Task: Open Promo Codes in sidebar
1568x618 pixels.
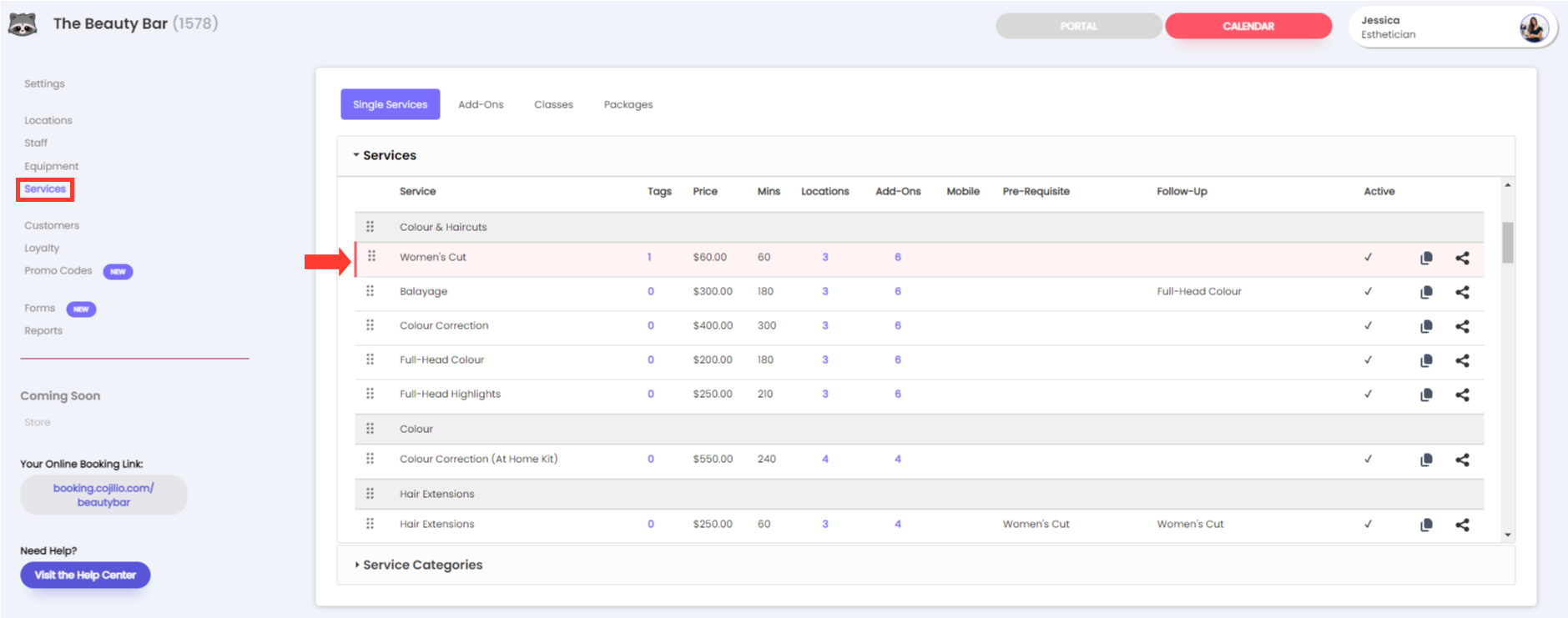Action: tap(58, 270)
